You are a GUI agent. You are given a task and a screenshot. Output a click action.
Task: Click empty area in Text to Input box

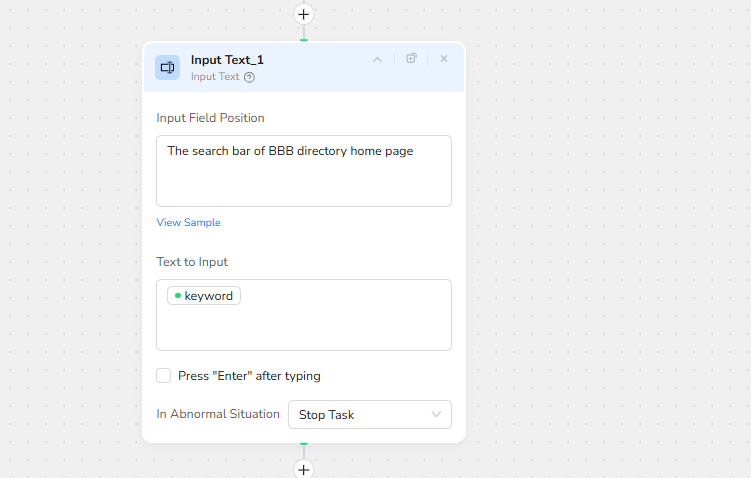pyautogui.click(x=330, y=325)
